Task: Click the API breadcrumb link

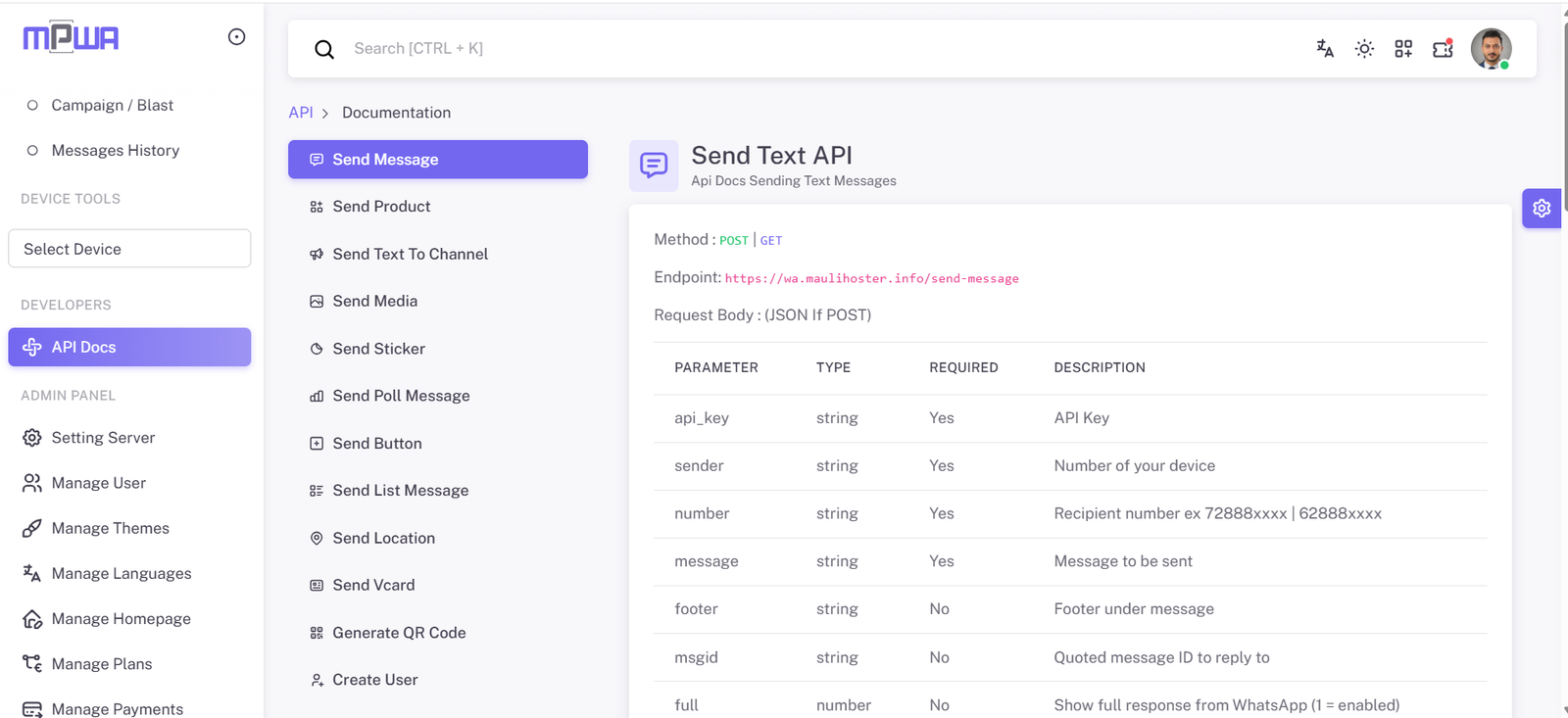Action: [300, 113]
